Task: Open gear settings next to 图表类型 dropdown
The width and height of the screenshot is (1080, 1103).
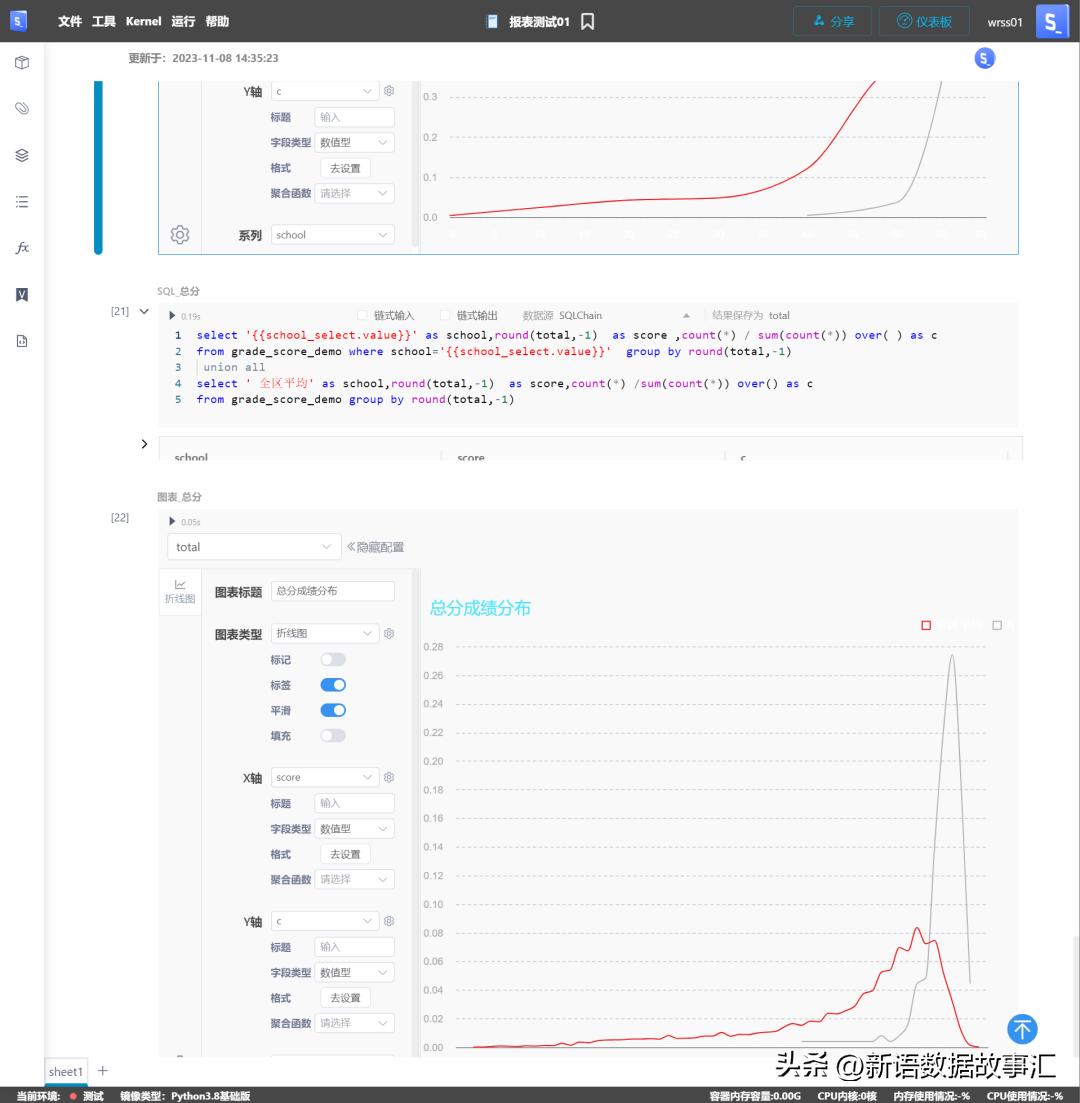Action: click(x=389, y=634)
